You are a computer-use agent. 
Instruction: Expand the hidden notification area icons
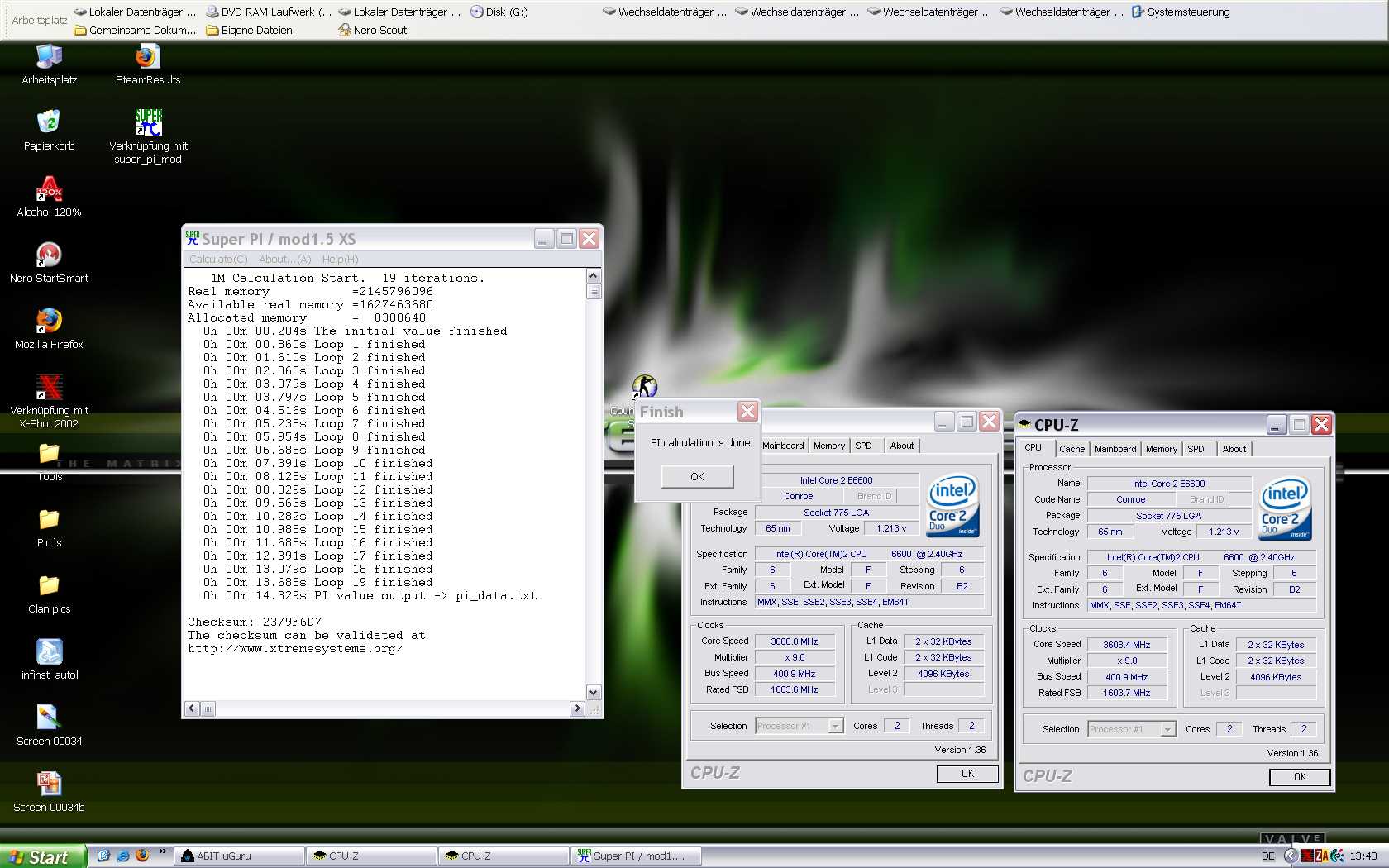tap(1290, 856)
